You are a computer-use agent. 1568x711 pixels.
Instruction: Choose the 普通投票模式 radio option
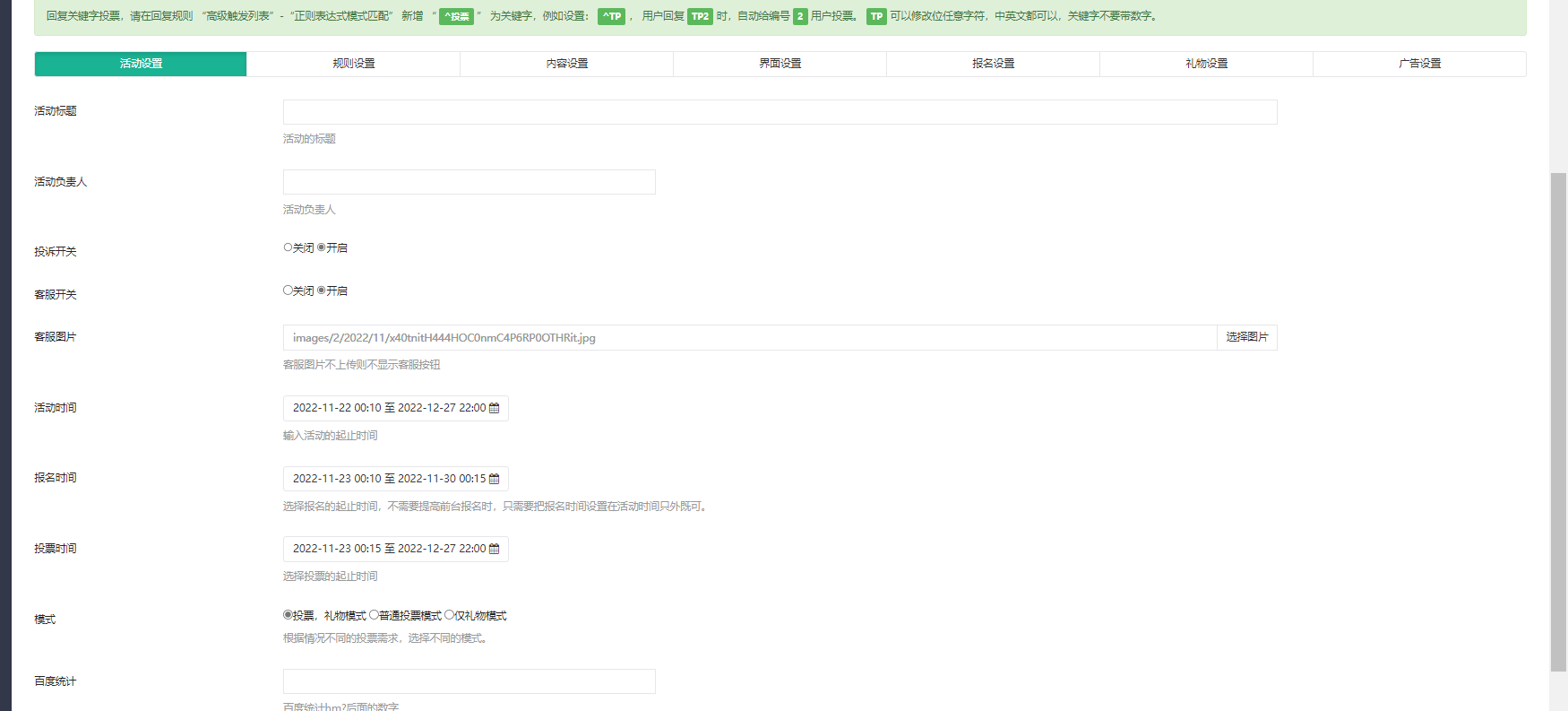[375, 615]
